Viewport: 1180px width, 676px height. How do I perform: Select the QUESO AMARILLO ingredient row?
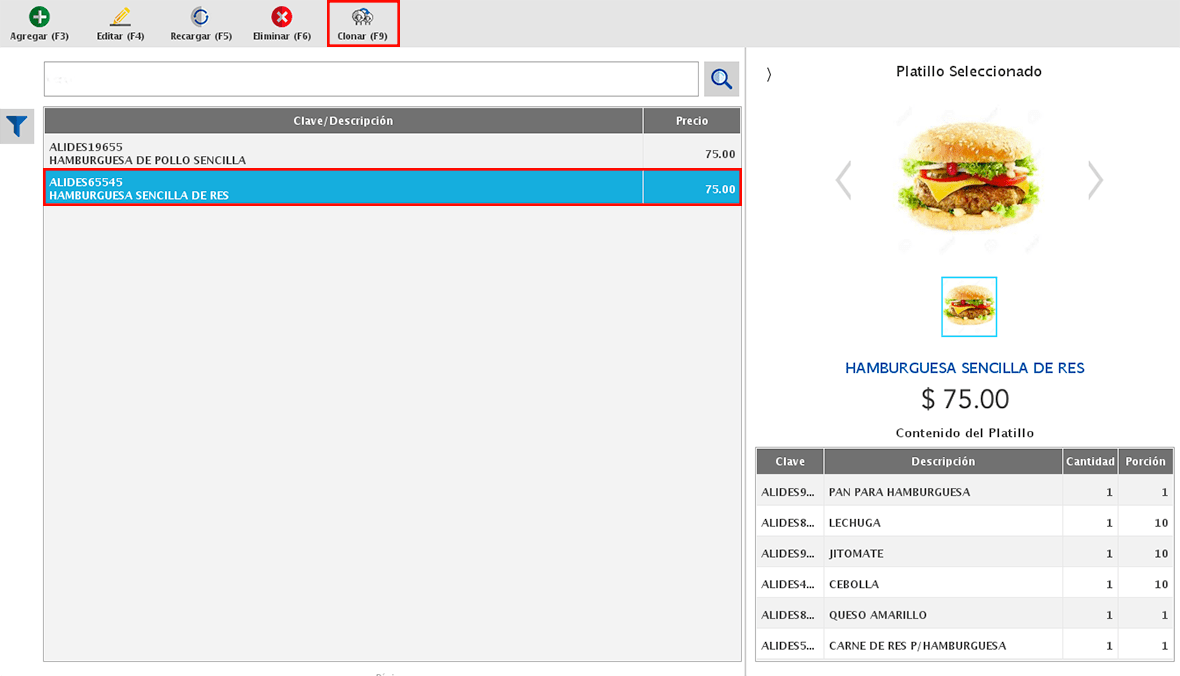pos(941,615)
